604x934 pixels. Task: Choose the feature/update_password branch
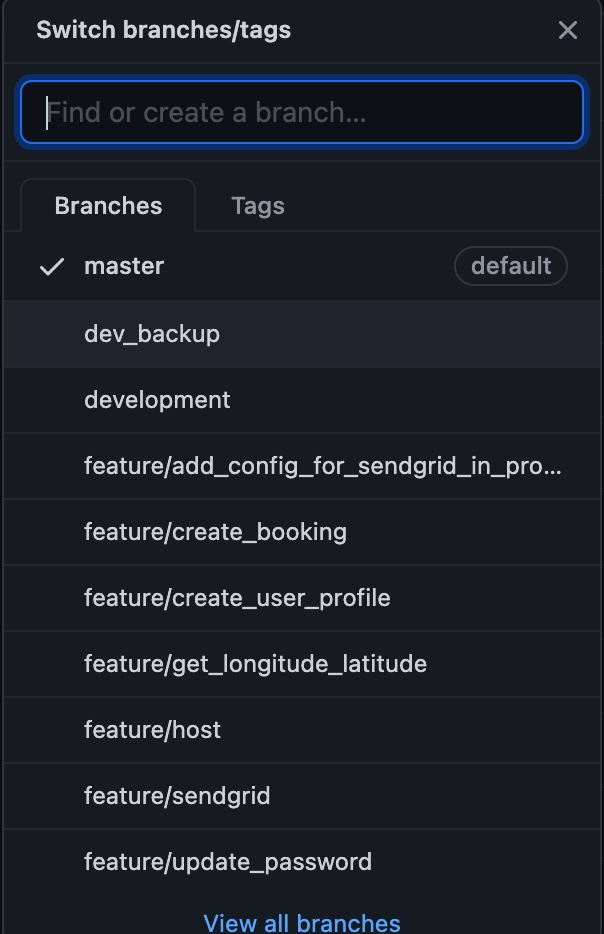click(x=302, y=863)
